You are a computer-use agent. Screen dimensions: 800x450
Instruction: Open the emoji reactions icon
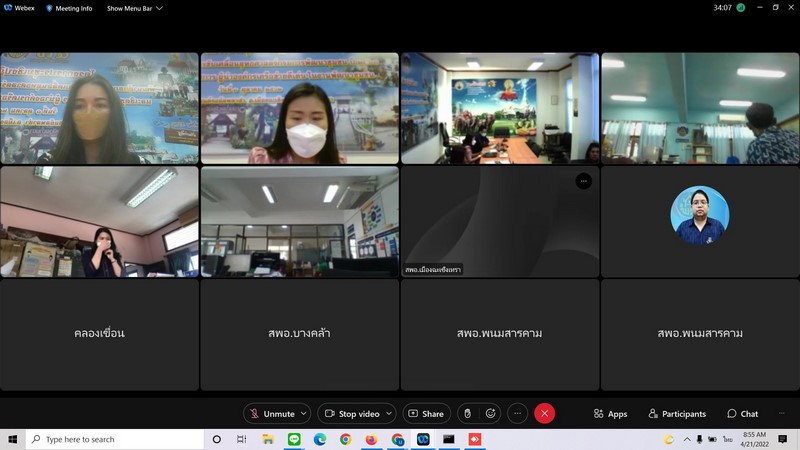pyautogui.click(x=491, y=413)
